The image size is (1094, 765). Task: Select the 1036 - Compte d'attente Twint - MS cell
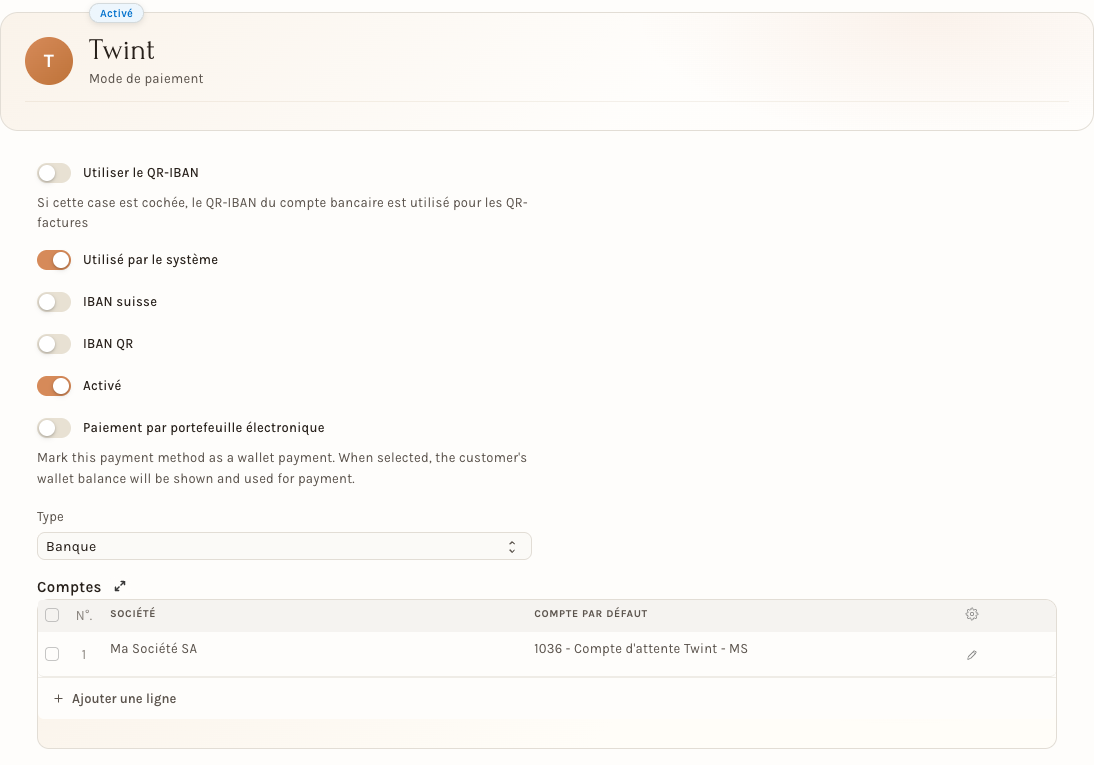pos(640,648)
